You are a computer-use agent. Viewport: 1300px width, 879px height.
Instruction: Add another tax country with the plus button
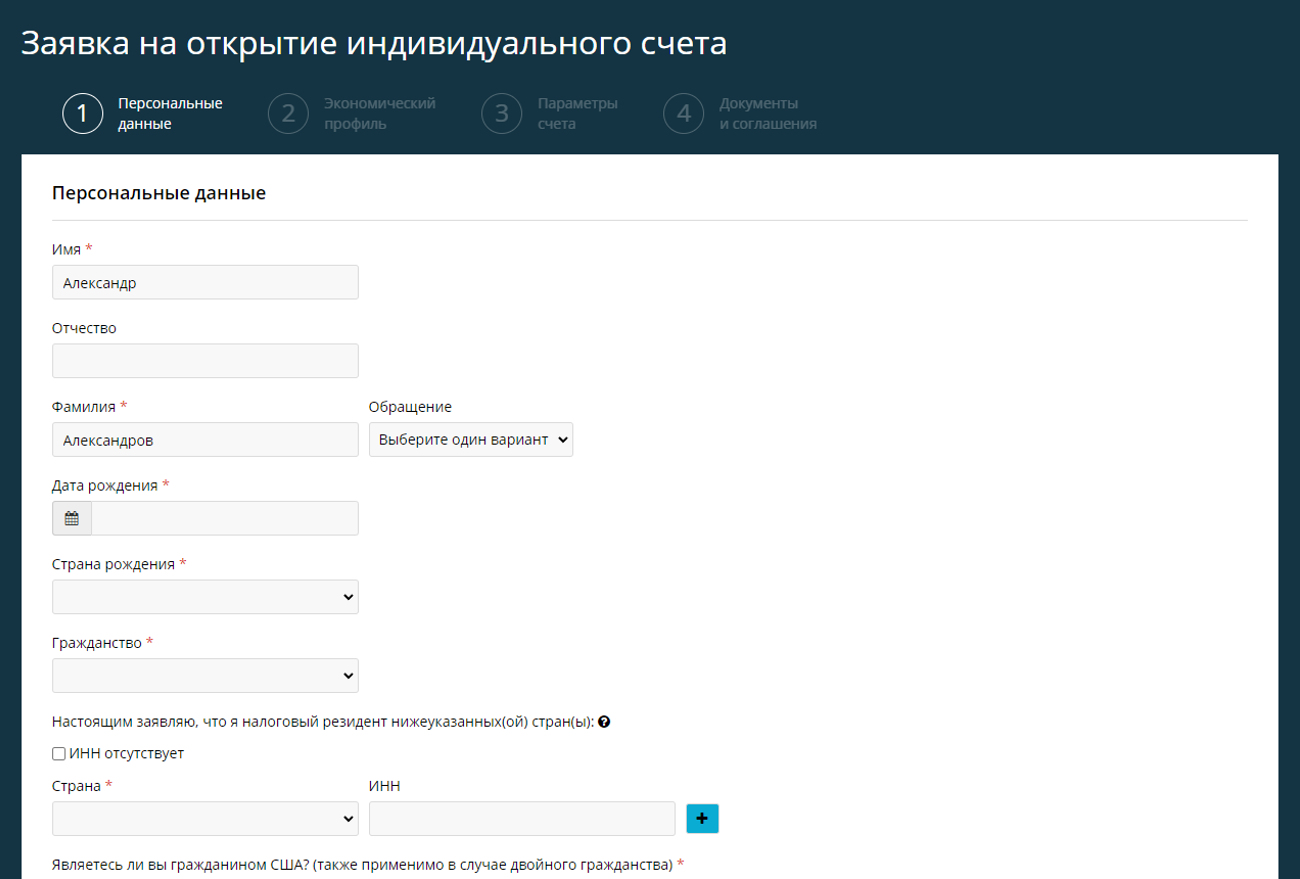[702, 818]
